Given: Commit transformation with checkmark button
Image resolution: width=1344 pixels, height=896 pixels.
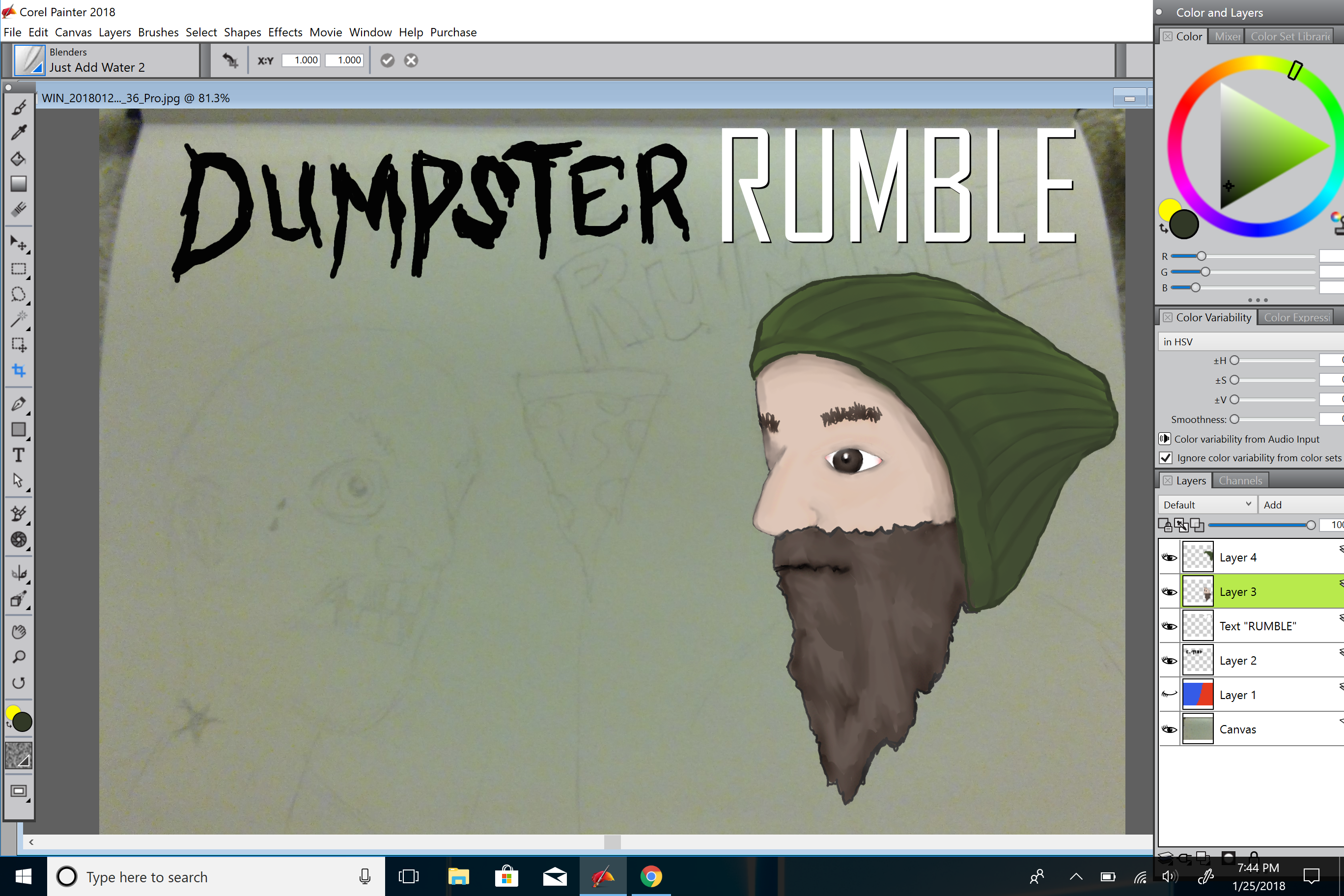Looking at the screenshot, I should pyautogui.click(x=388, y=60).
